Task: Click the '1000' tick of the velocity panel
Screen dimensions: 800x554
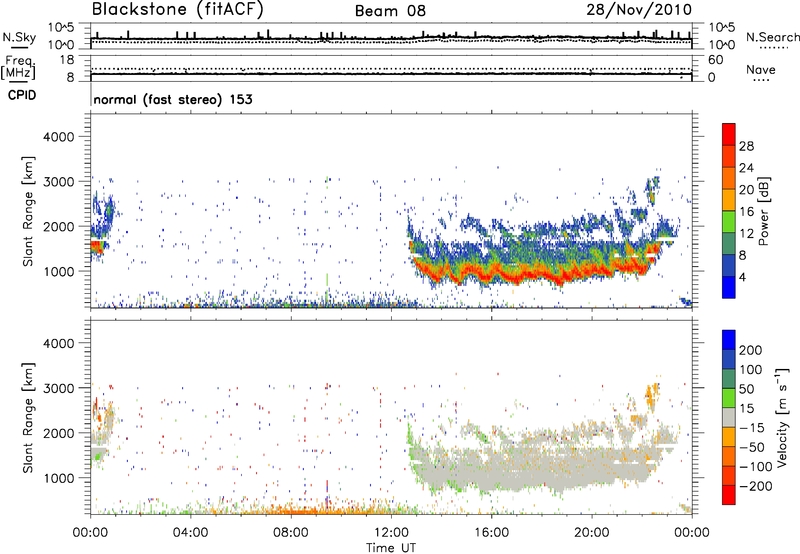Action: (x=59, y=478)
